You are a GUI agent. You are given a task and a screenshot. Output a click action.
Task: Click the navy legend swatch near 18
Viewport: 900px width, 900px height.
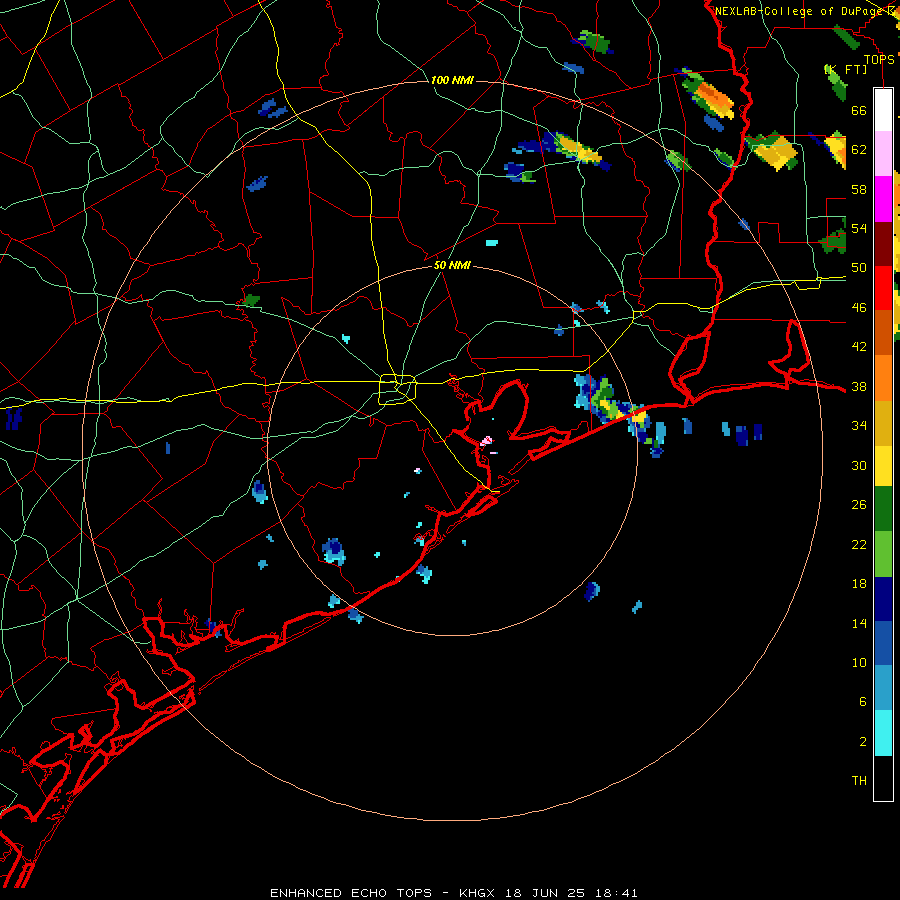click(x=883, y=599)
